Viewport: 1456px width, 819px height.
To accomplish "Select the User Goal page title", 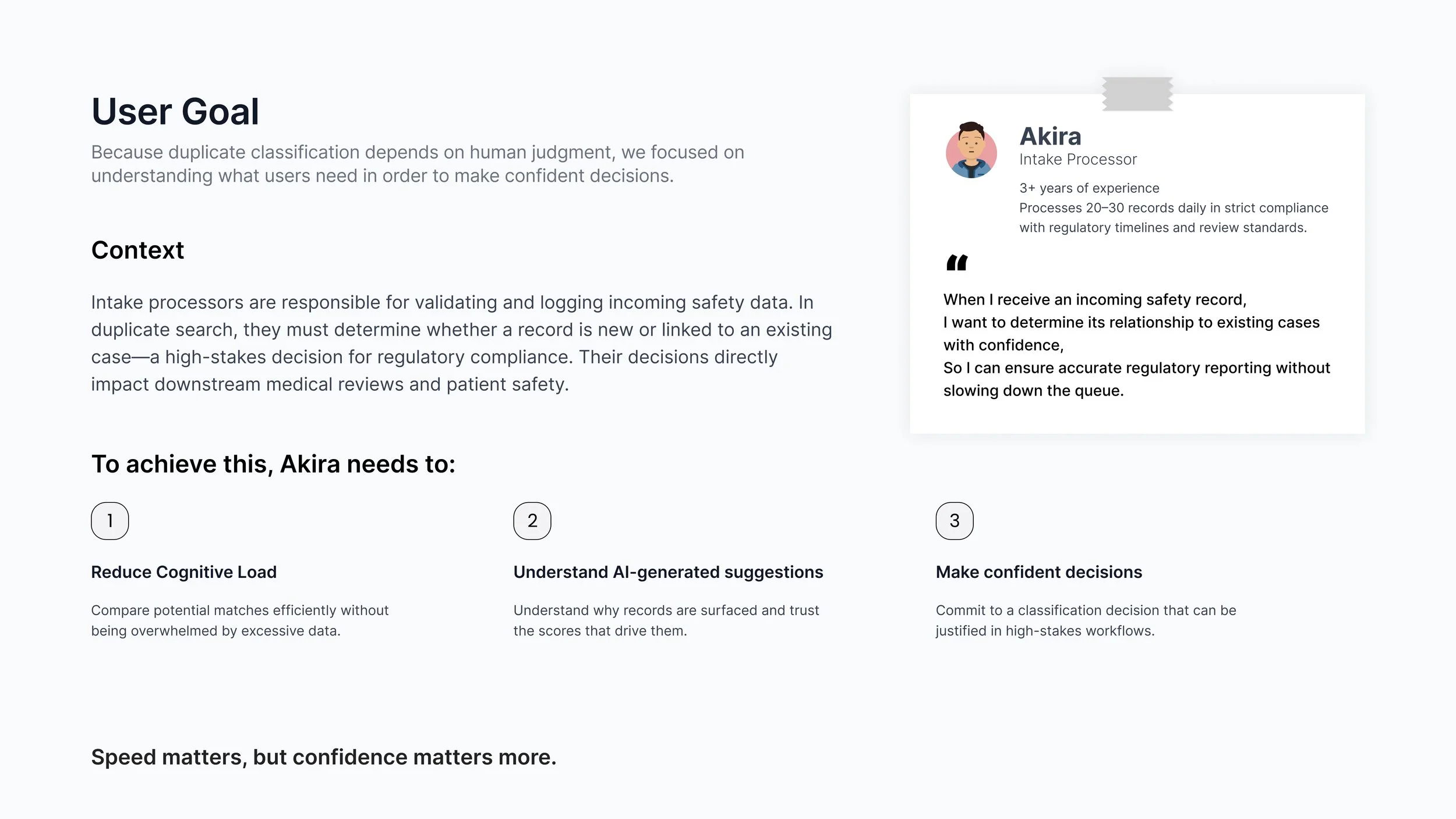I will tap(175, 111).
